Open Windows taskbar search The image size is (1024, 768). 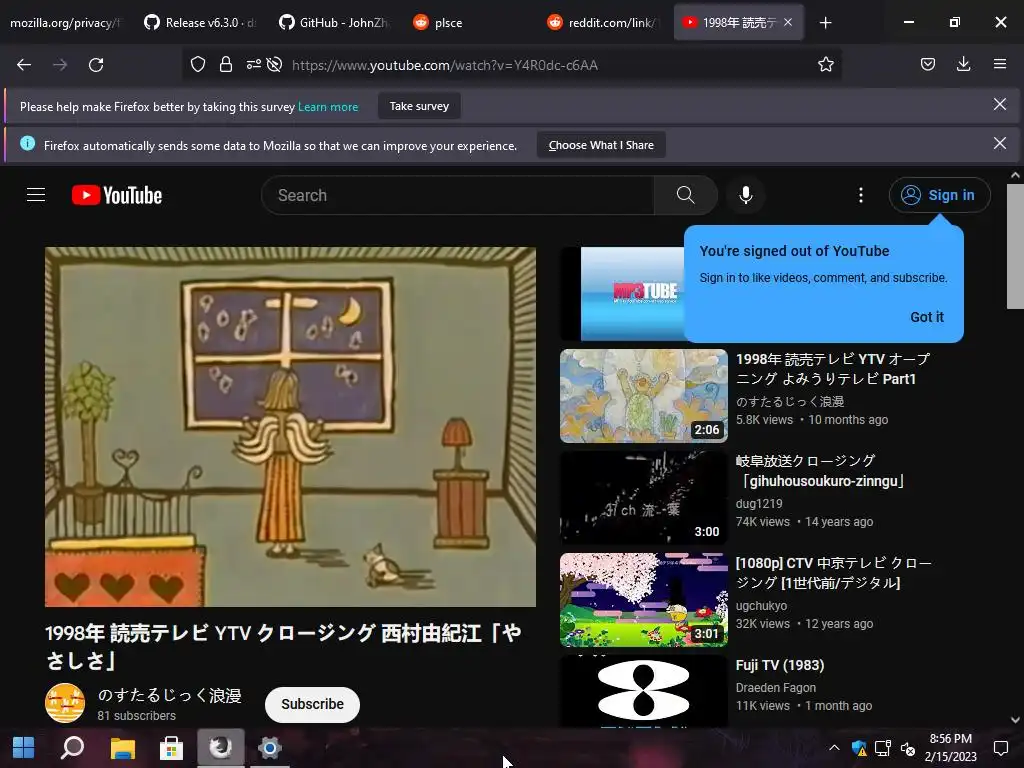(72, 748)
